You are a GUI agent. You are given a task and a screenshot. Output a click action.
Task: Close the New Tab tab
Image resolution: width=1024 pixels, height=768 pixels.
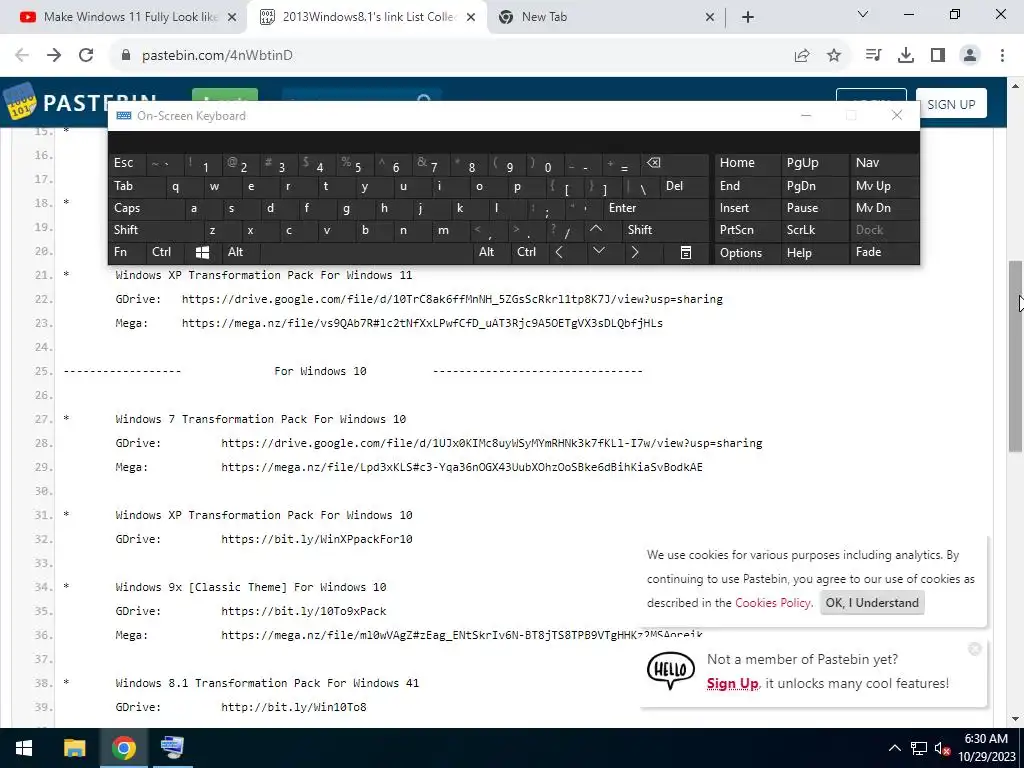710,17
